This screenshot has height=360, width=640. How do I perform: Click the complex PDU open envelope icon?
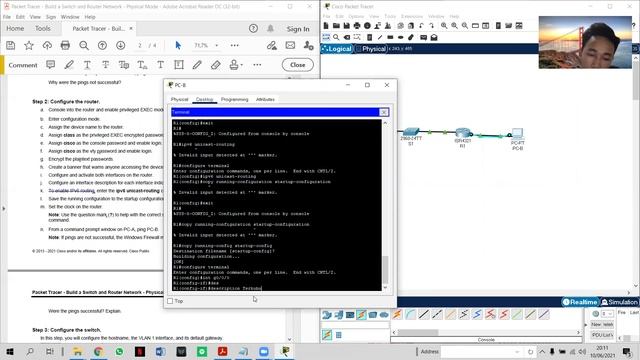click(x=434, y=37)
